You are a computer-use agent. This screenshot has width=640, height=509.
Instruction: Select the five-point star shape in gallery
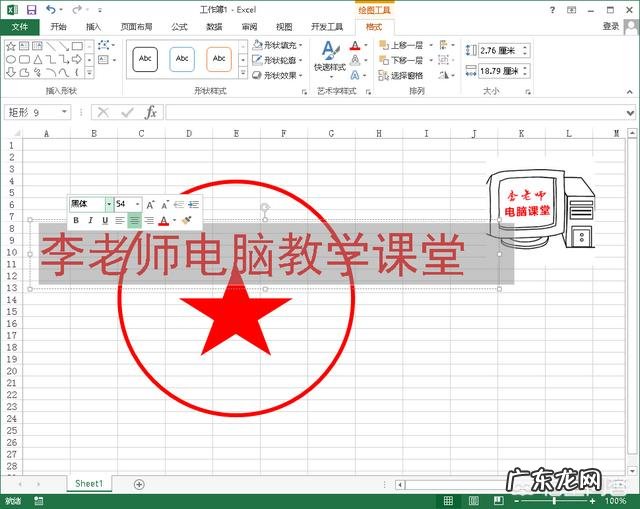(x=11, y=46)
